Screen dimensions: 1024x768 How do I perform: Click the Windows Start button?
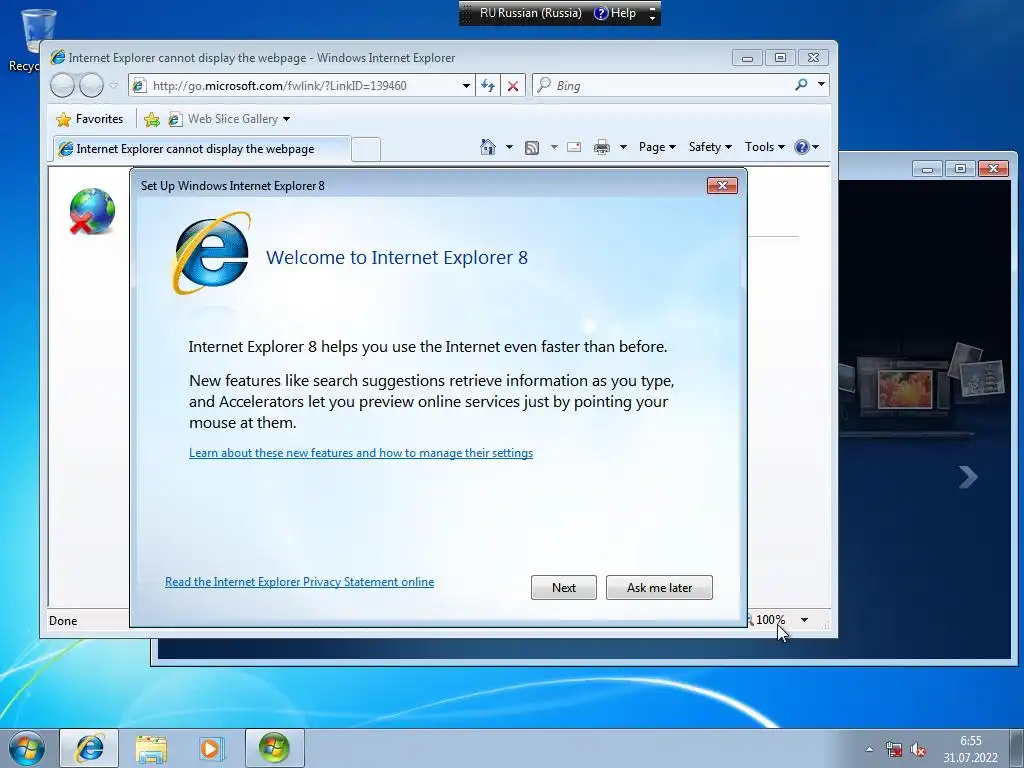[x=27, y=748]
